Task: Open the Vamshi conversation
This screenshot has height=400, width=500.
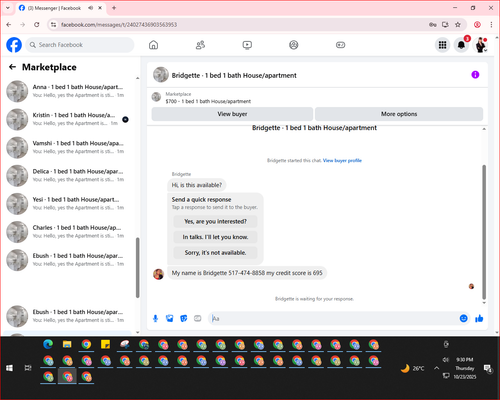Action: [68, 147]
